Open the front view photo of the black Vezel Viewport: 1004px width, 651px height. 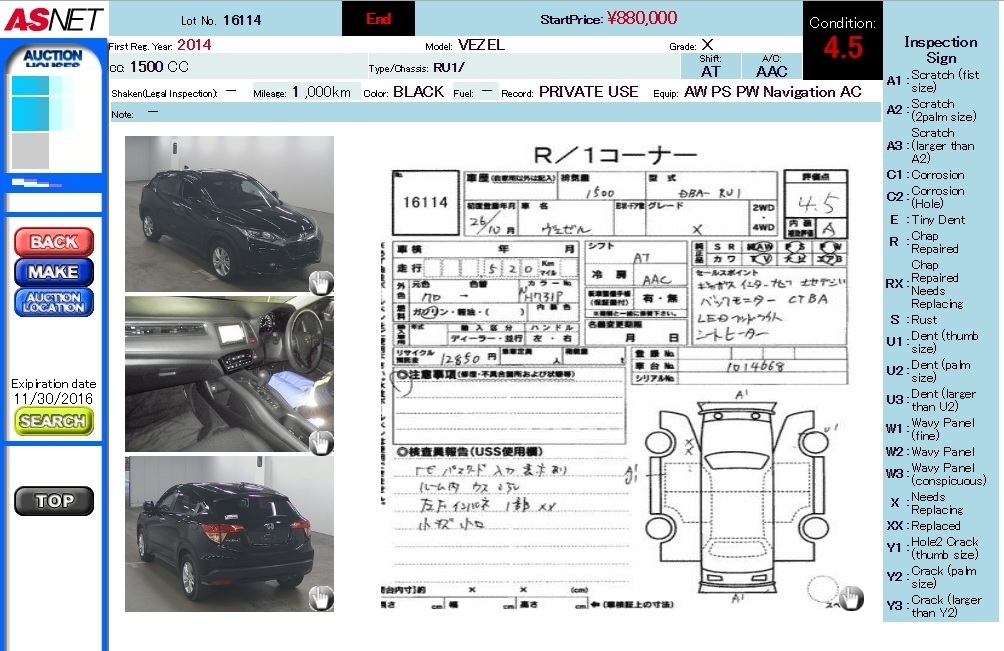point(229,213)
